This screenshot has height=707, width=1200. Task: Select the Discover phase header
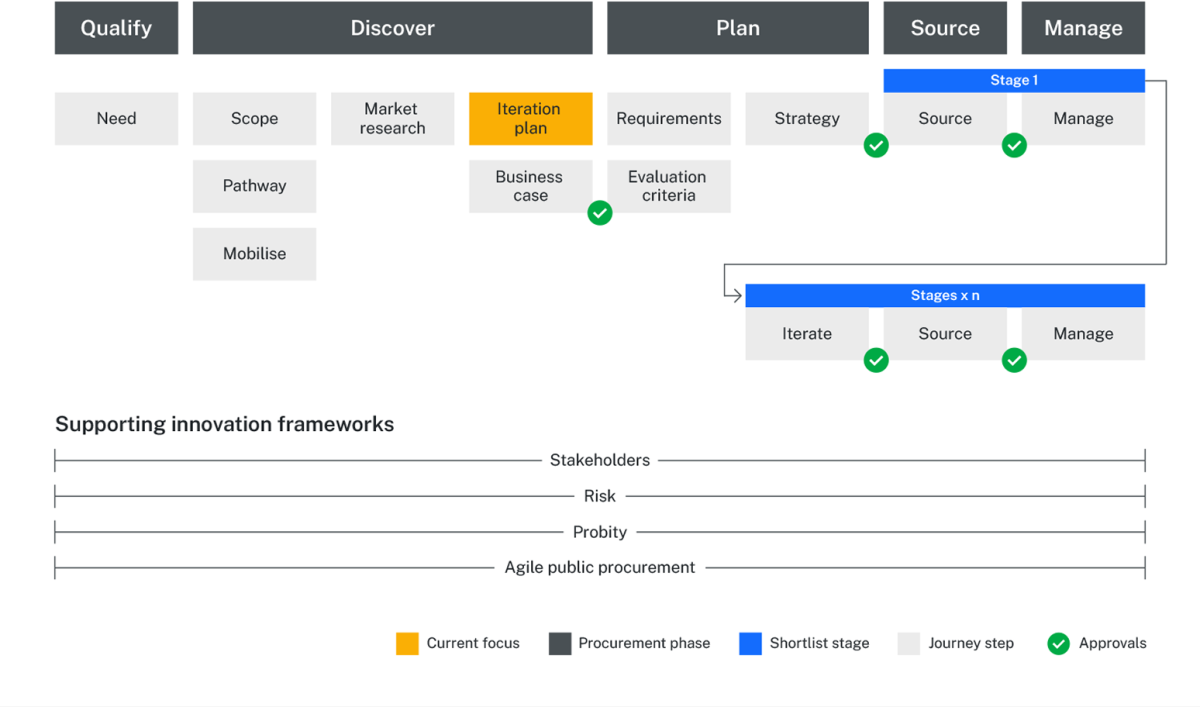point(392,28)
